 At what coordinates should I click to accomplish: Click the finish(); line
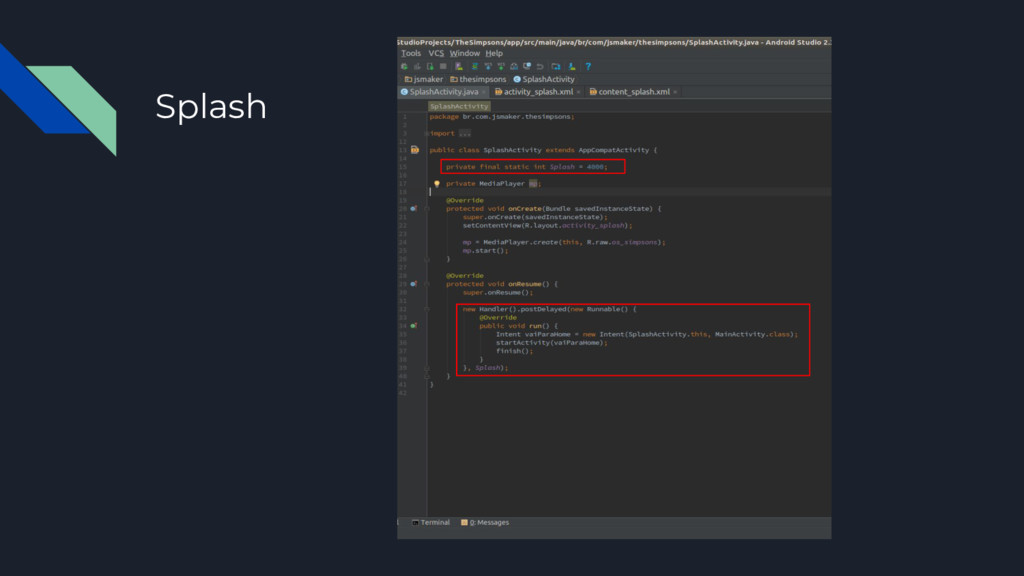pos(514,351)
